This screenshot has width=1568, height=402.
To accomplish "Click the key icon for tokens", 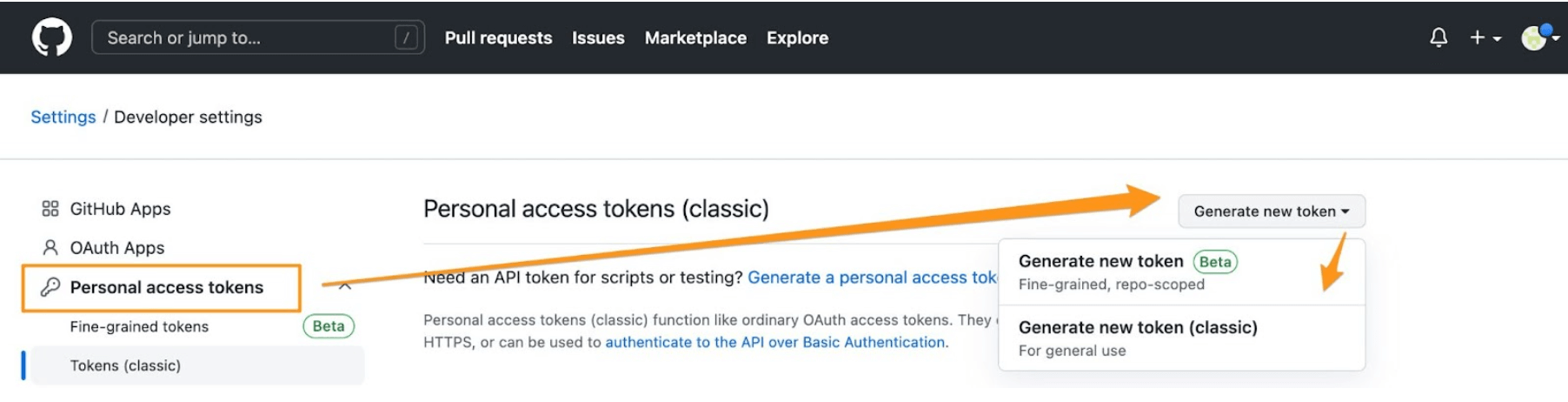I will coord(50,287).
